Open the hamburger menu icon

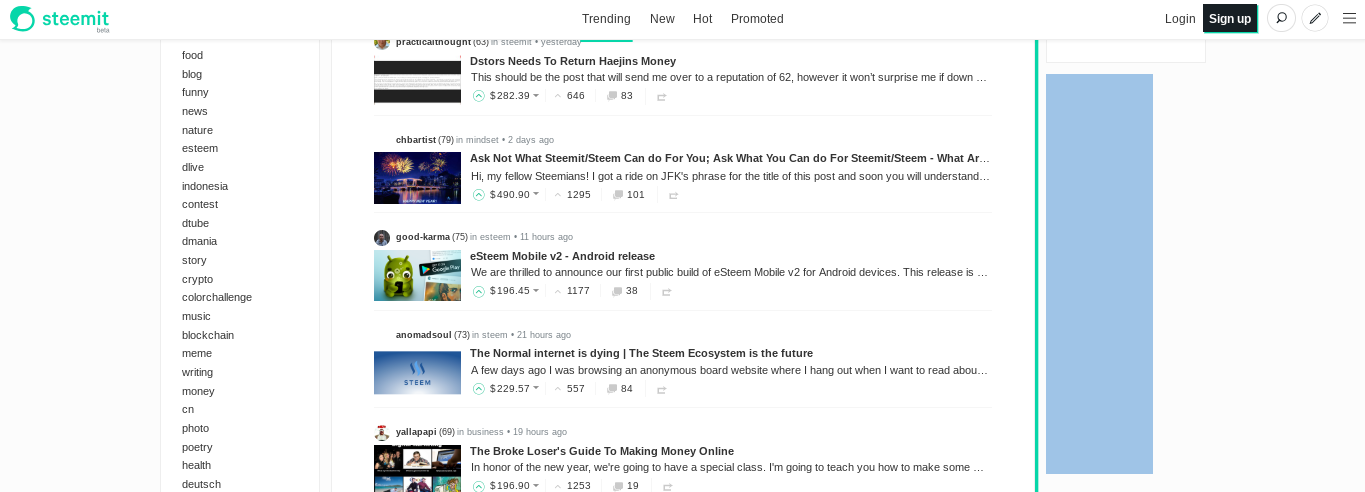1349,18
